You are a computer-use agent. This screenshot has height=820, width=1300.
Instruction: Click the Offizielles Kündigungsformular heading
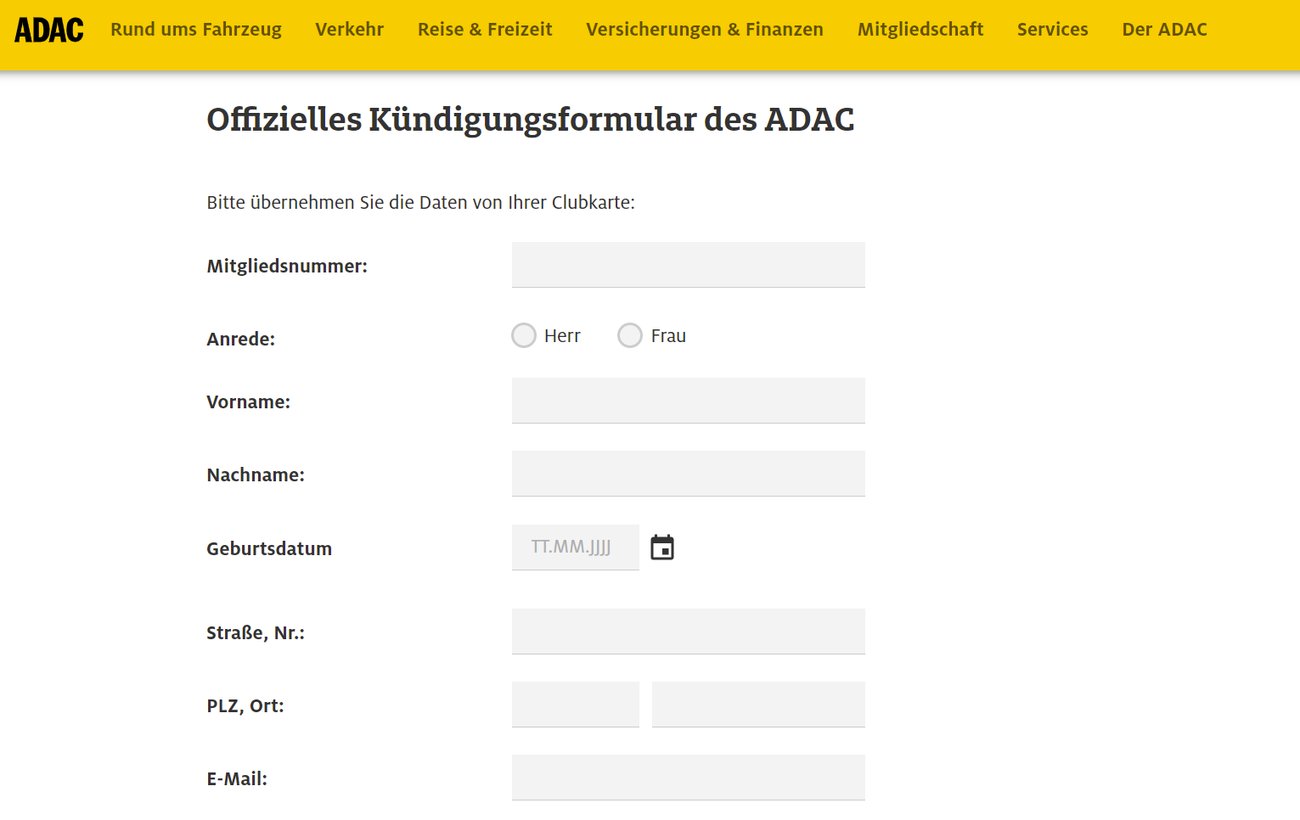530,120
